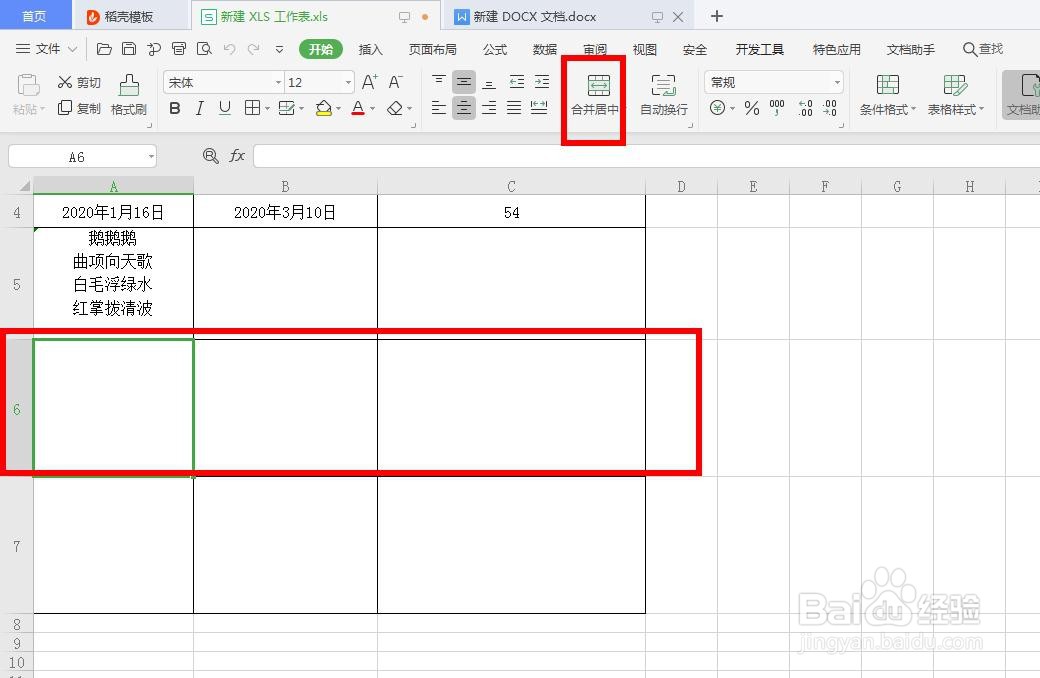
Task: Click fill color yellow bucket
Action: point(323,108)
